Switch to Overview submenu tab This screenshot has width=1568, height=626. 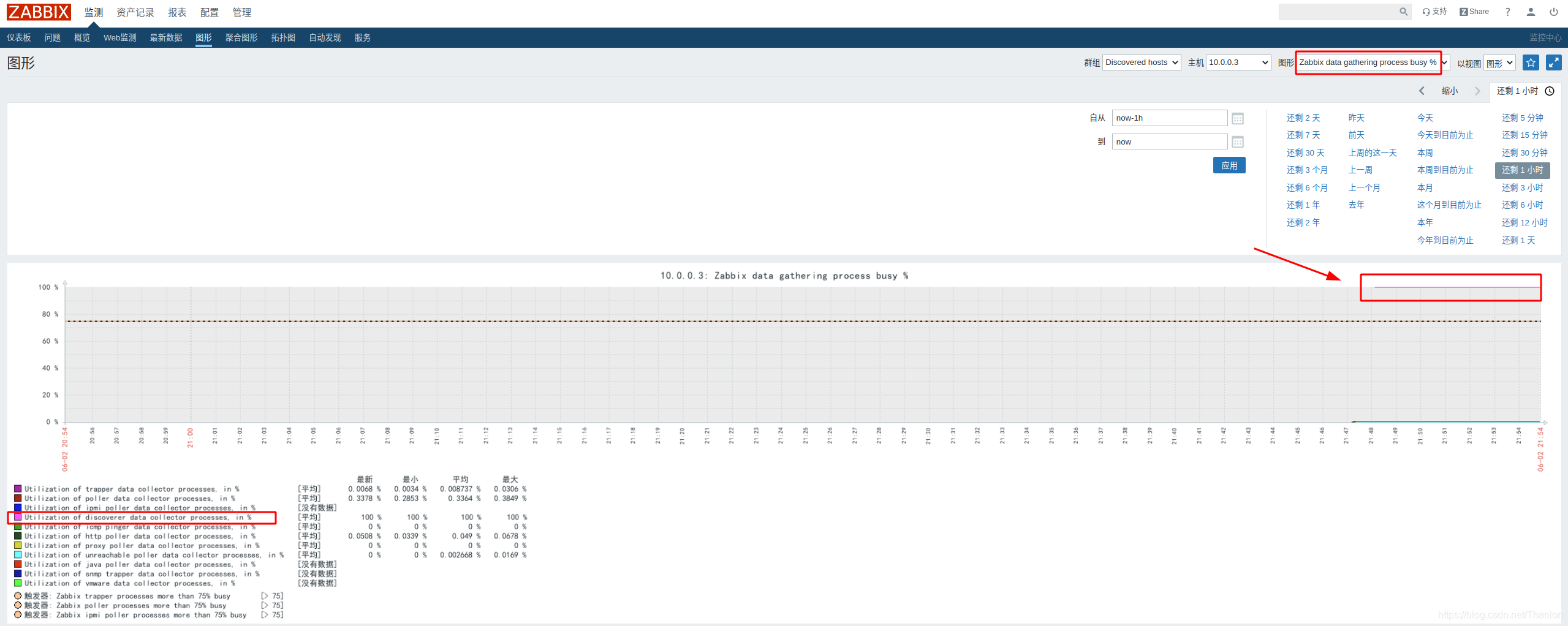pos(82,37)
